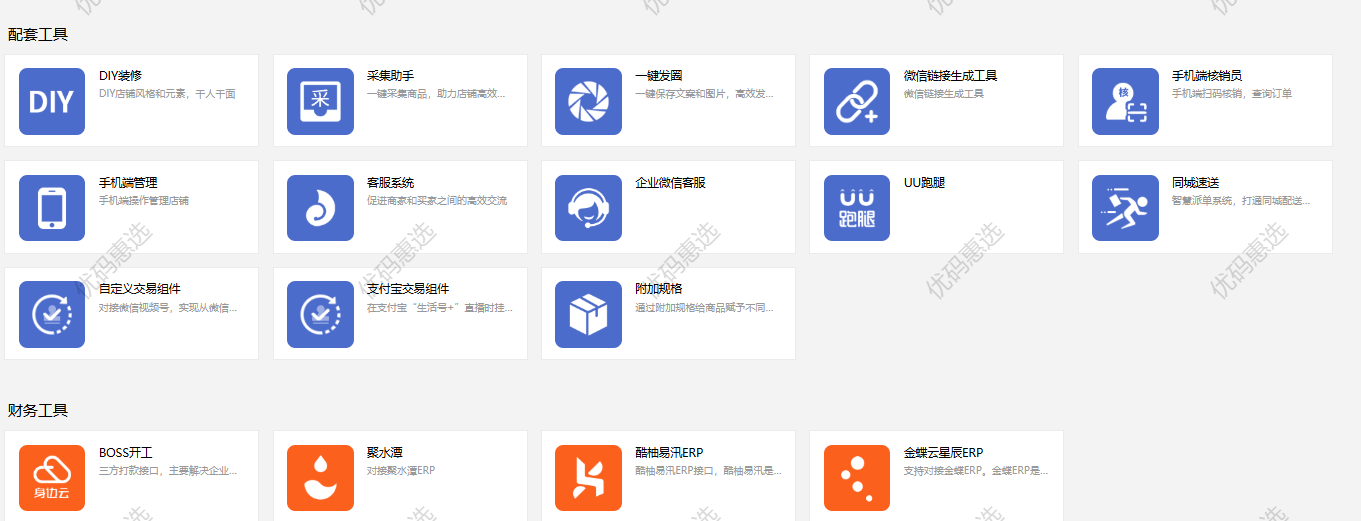Click the BOSS开工 orange cloud icon
Viewport: 1361px width, 521px height.
pos(52,478)
